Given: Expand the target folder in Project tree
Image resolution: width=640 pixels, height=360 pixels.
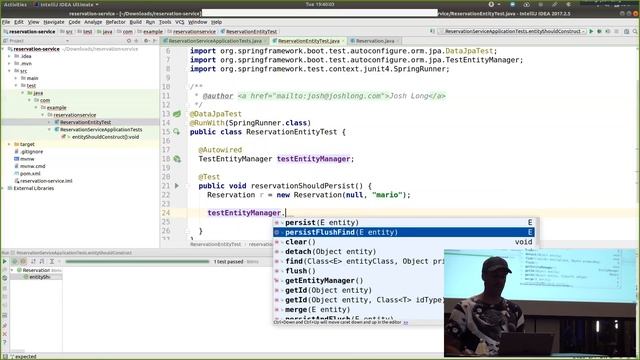Looking at the screenshot, I should coord(10,144).
